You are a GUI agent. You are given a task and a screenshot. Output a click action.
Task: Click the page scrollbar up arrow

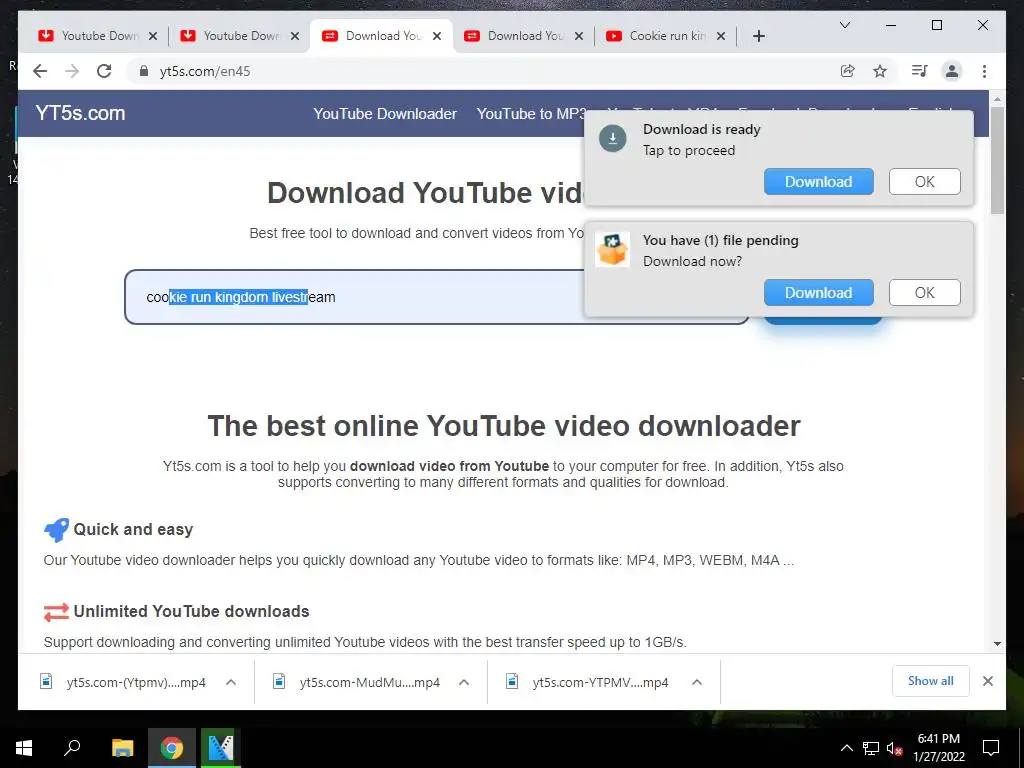[997, 99]
